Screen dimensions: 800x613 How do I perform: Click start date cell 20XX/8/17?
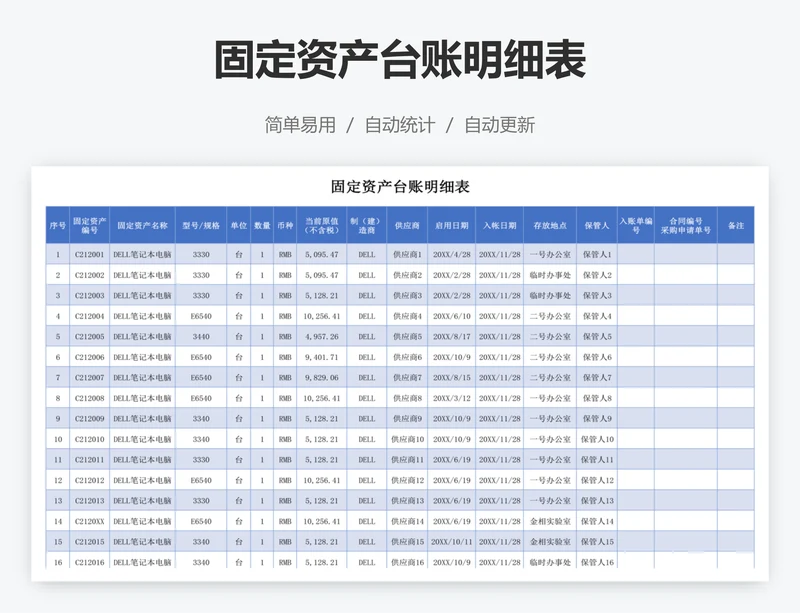[x=452, y=336]
